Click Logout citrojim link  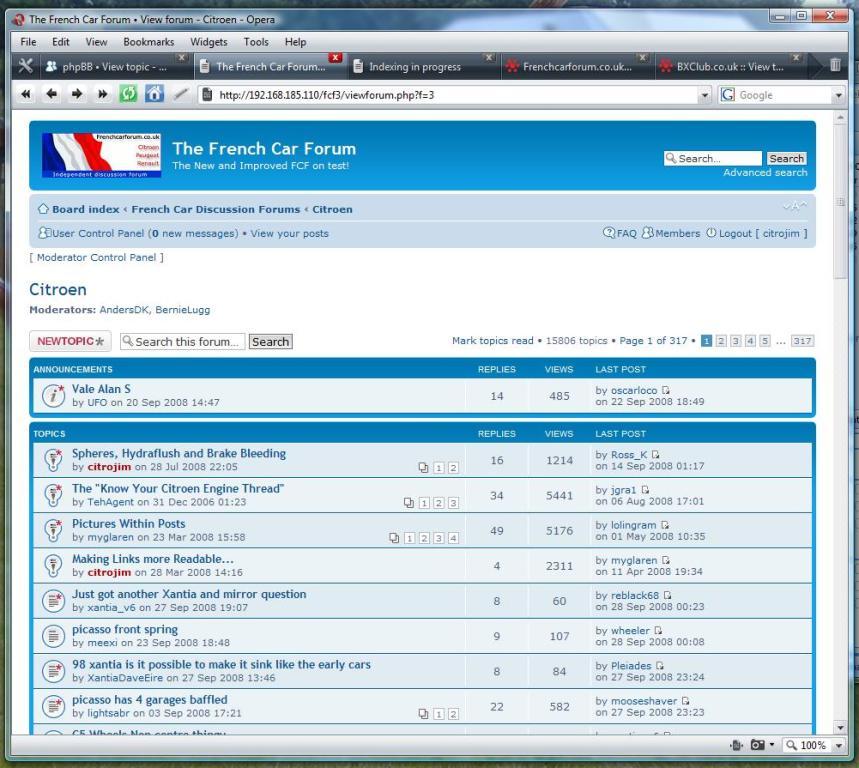click(x=763, y=233)
